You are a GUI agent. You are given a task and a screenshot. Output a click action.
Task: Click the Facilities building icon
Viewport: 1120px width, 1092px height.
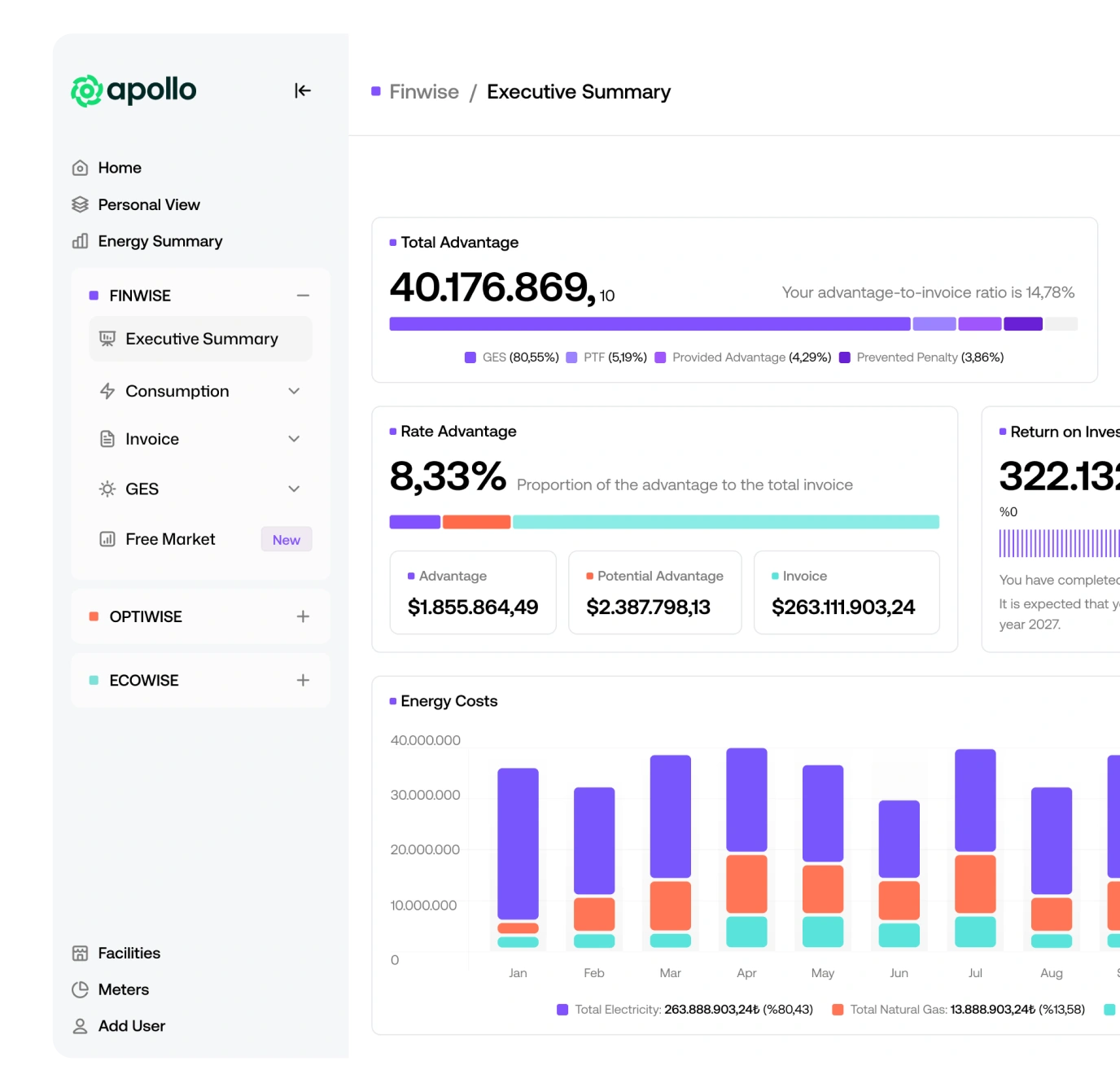(x=80, y=953)
